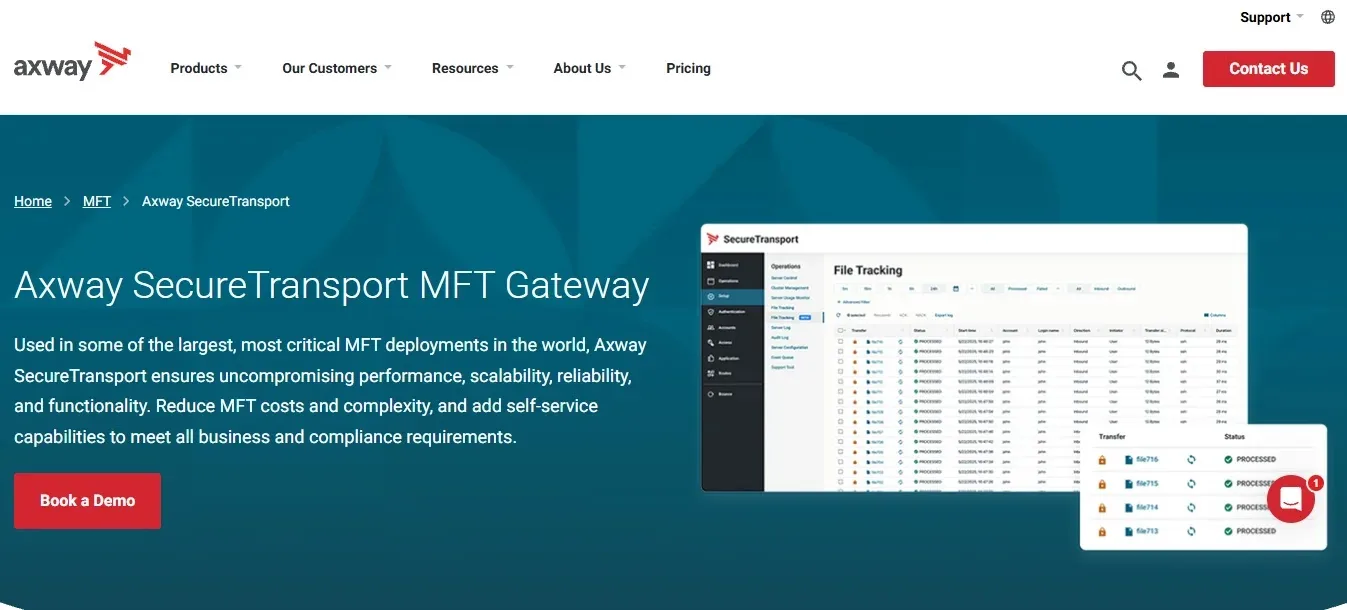Open the Support dropdown
This screenshot has height=610, width=1347.
click(1272, 17)
